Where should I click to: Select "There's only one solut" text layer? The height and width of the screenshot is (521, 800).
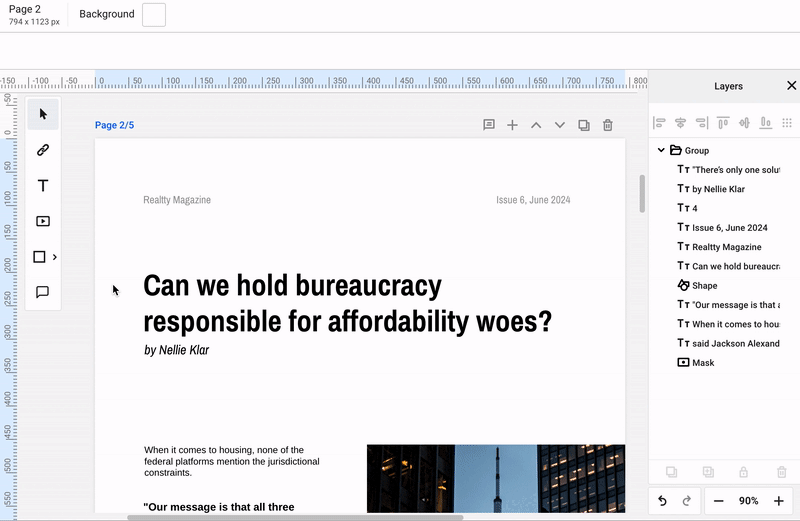(x=729, y=170)
